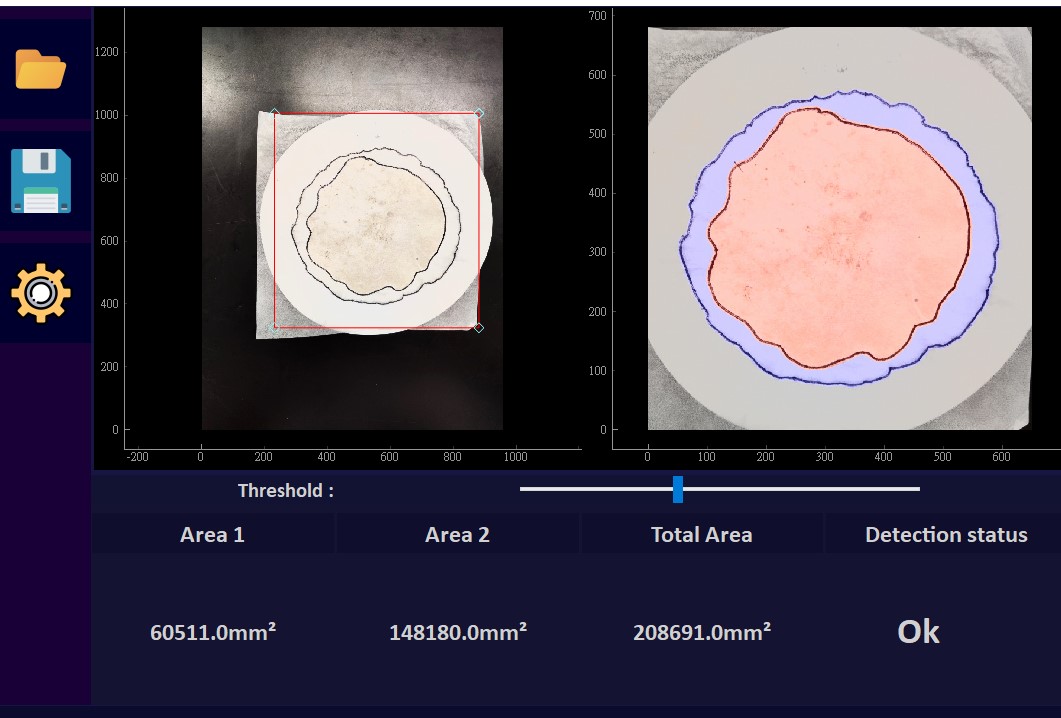Select the Detection status column header

[x=945, y=535]
